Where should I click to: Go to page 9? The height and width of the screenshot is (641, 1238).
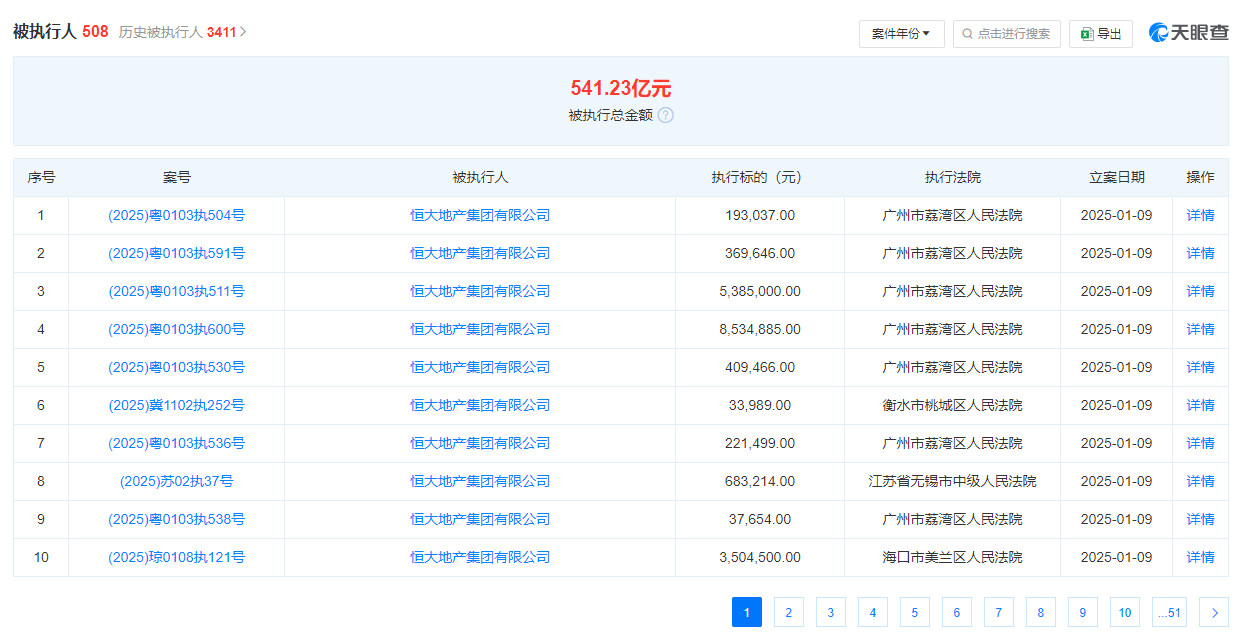click(1083, 612)
